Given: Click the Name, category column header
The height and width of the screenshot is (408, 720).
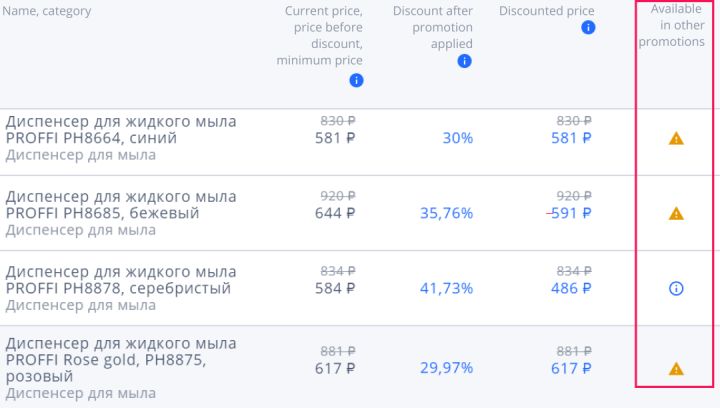Looking at the screenshot, I should pos(47,12).
